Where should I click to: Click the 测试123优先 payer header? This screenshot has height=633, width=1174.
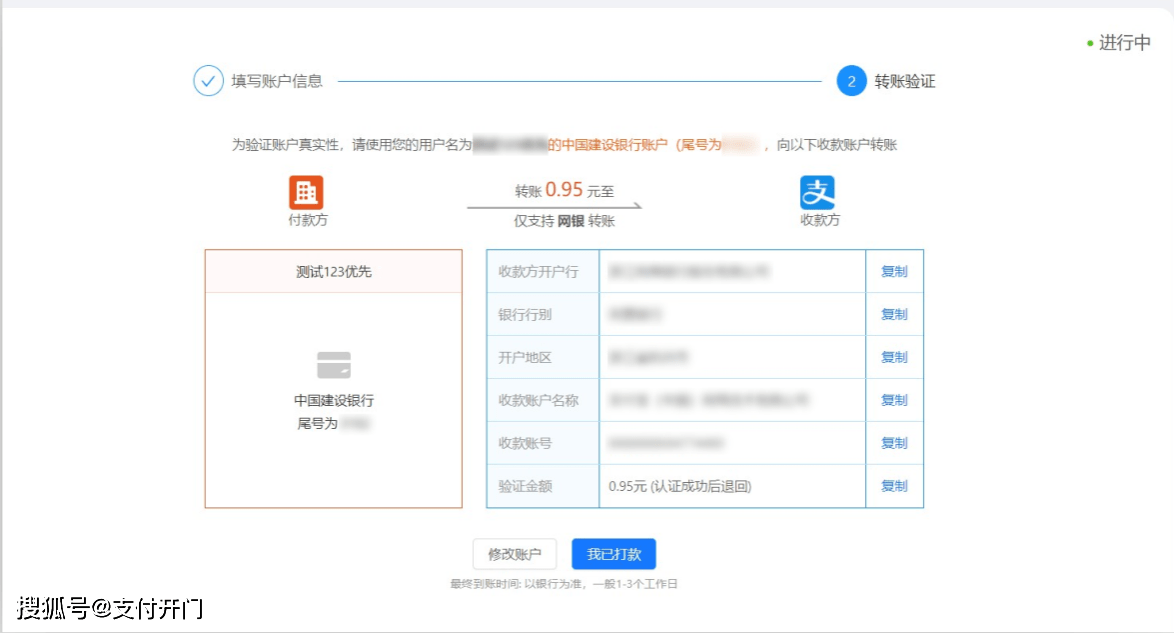point(334,271)
